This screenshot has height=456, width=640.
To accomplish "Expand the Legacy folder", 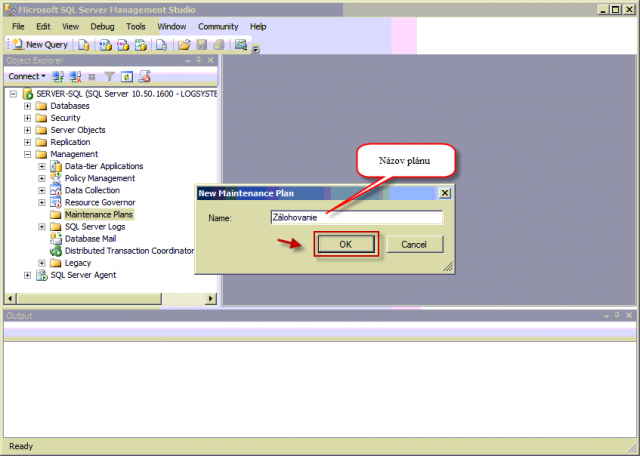I will point(42,263).
